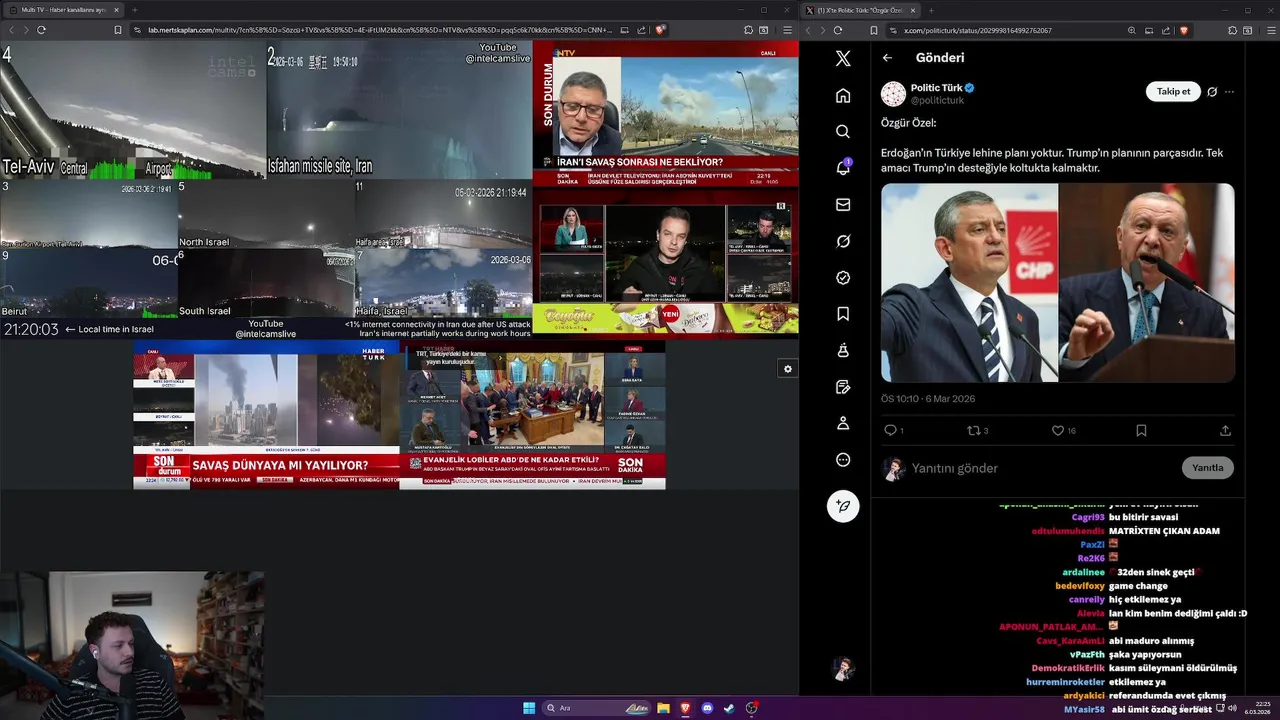
Task: Open OBS Studio from the taskbar
Action: 751,708
